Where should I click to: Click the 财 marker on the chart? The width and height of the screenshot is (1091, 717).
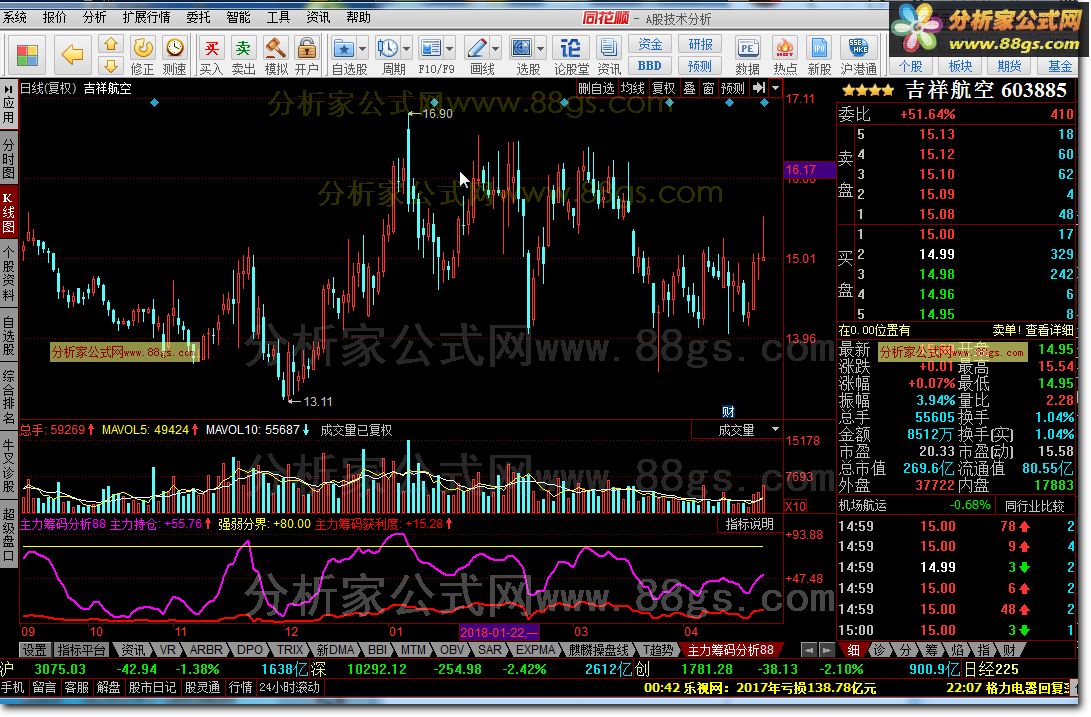[728, 411]
